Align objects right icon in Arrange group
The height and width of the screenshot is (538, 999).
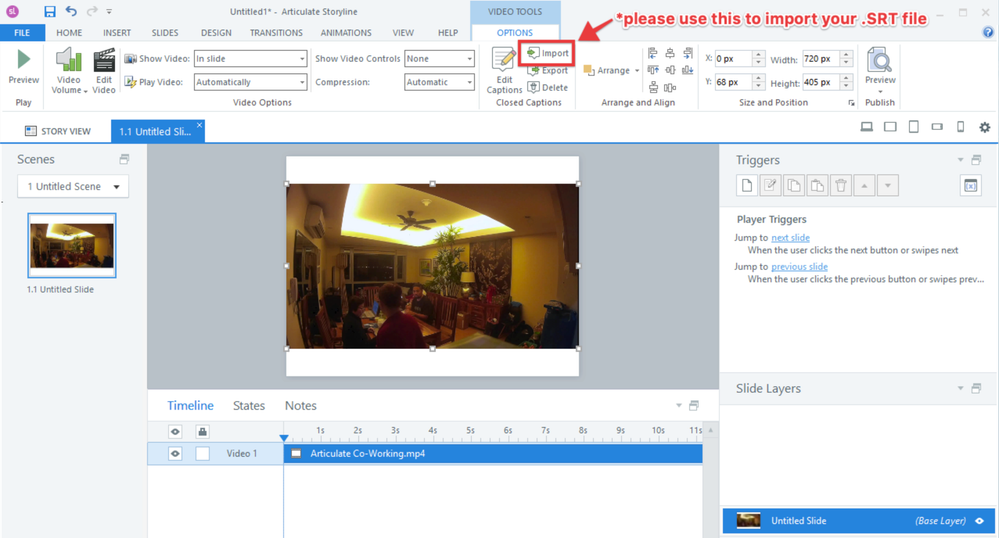click(x=687, y=53)
